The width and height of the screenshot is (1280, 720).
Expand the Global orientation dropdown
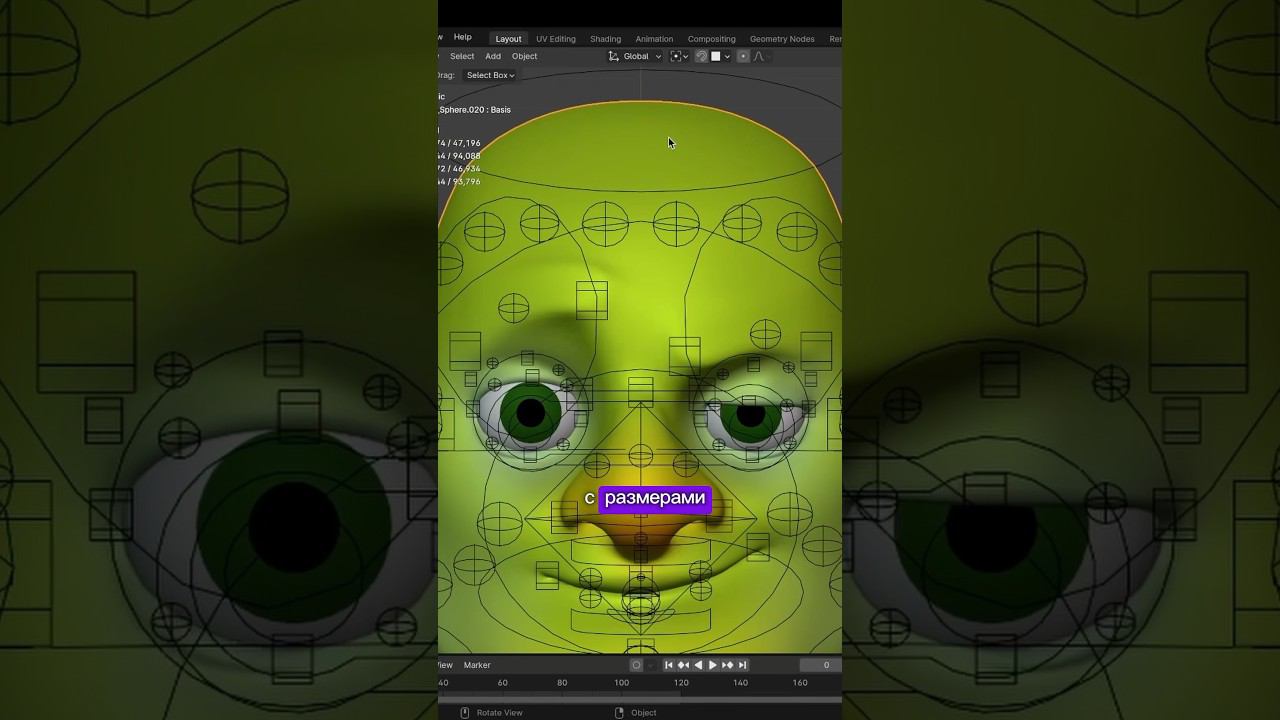coord(642,56)
